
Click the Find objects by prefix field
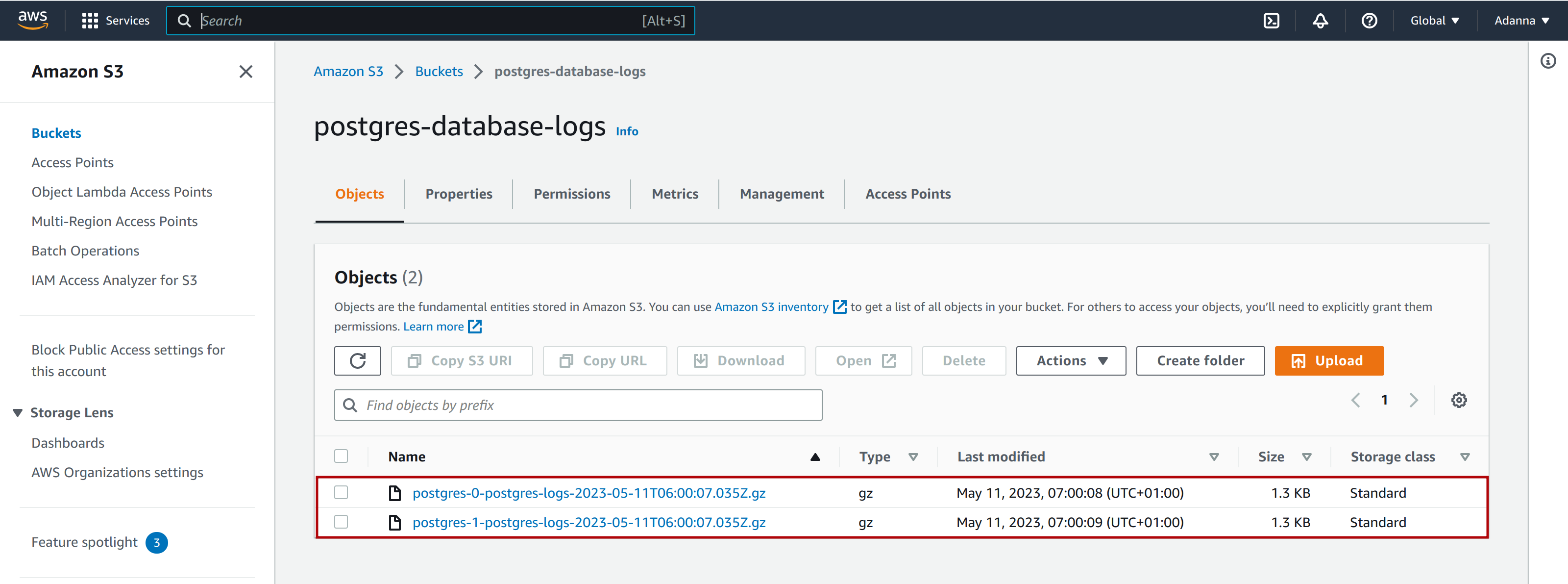click(x=578, y=405)
